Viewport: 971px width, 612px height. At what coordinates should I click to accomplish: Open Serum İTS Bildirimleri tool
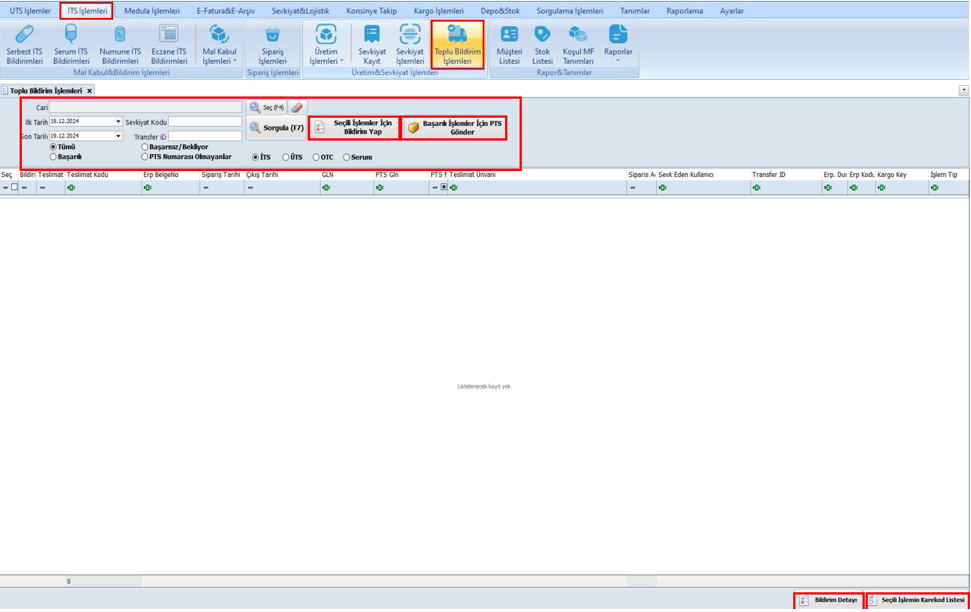(71, 45)
